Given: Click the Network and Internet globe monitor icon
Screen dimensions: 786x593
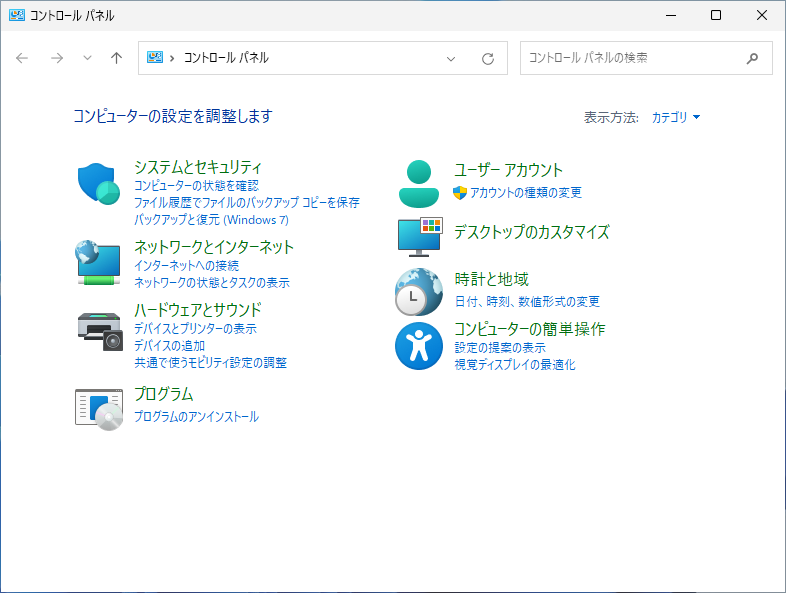Looking at the screenshot, I should [98, 263].
